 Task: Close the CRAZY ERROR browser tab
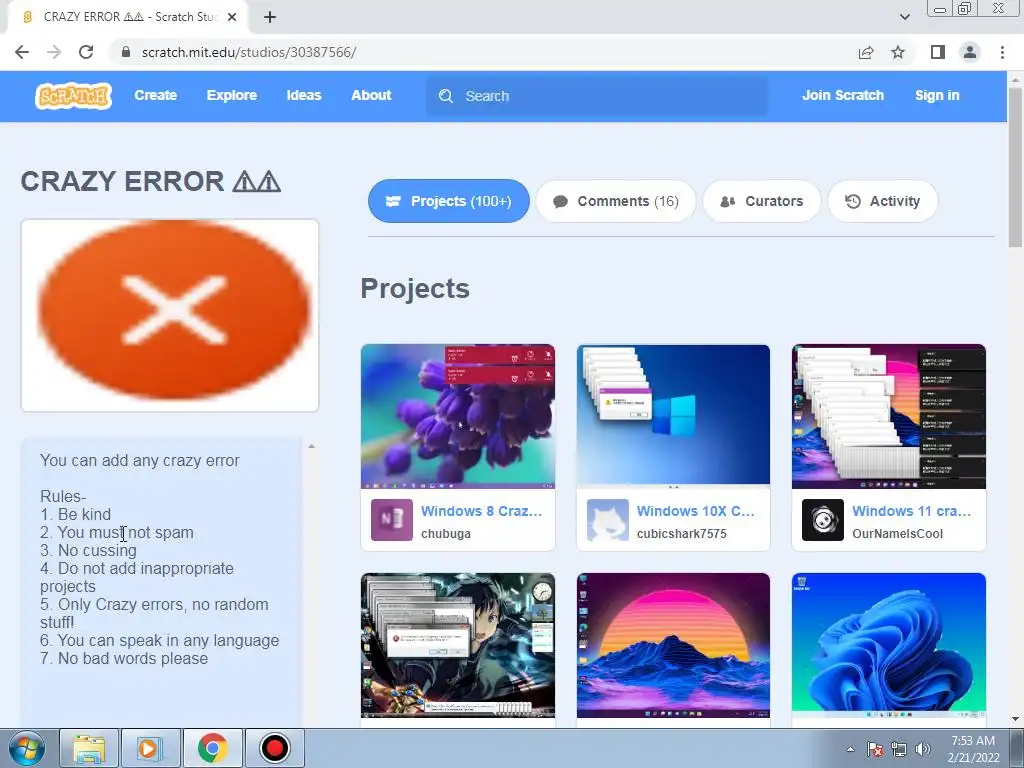click(x=232, y=17)
